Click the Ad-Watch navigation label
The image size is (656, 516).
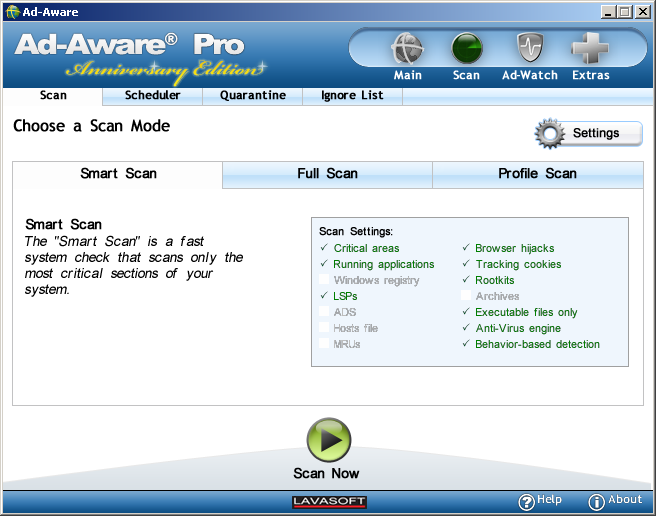pyautogui.click(x=530, y=75)
